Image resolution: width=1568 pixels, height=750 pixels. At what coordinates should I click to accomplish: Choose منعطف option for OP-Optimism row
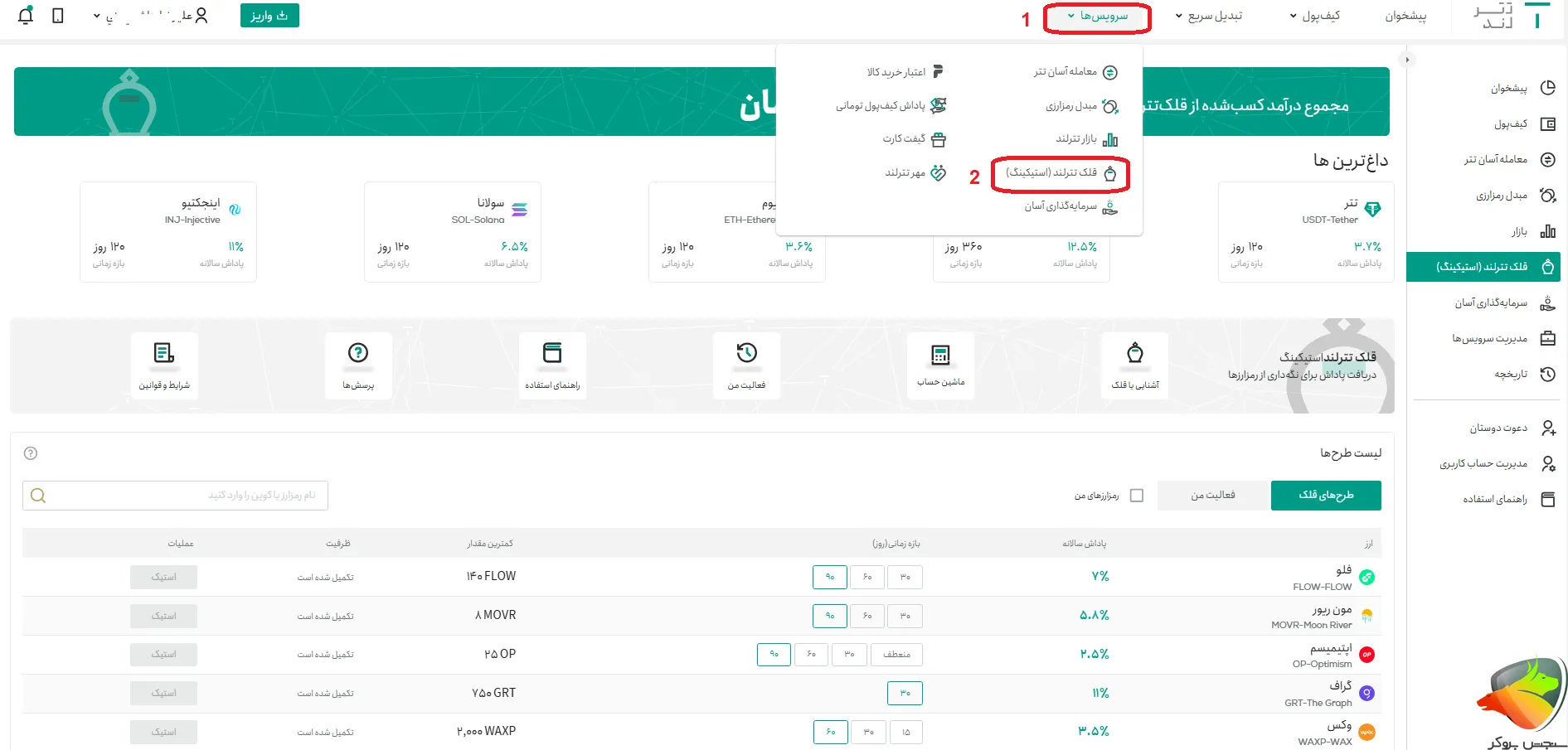896,655
